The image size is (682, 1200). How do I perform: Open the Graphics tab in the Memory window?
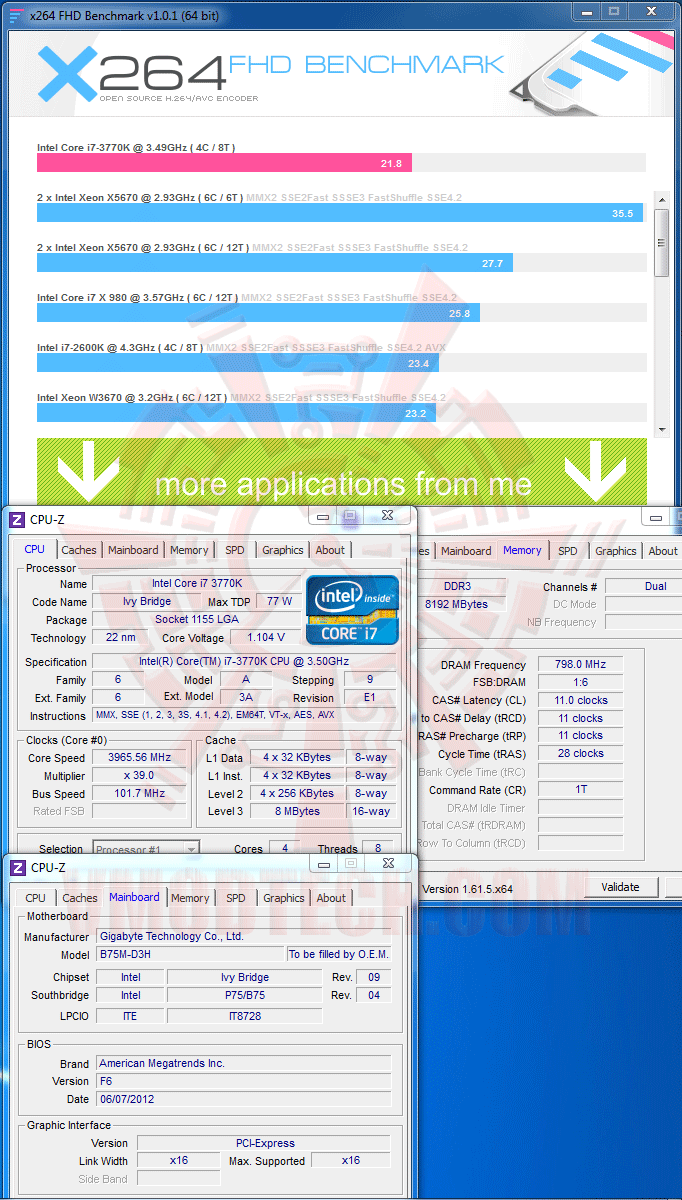point(616,551)
